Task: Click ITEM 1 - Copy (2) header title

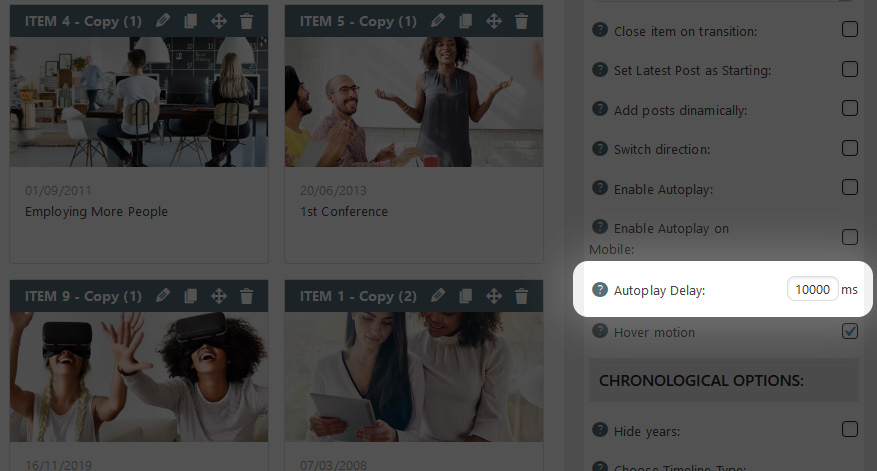Action: pos(358,296)
